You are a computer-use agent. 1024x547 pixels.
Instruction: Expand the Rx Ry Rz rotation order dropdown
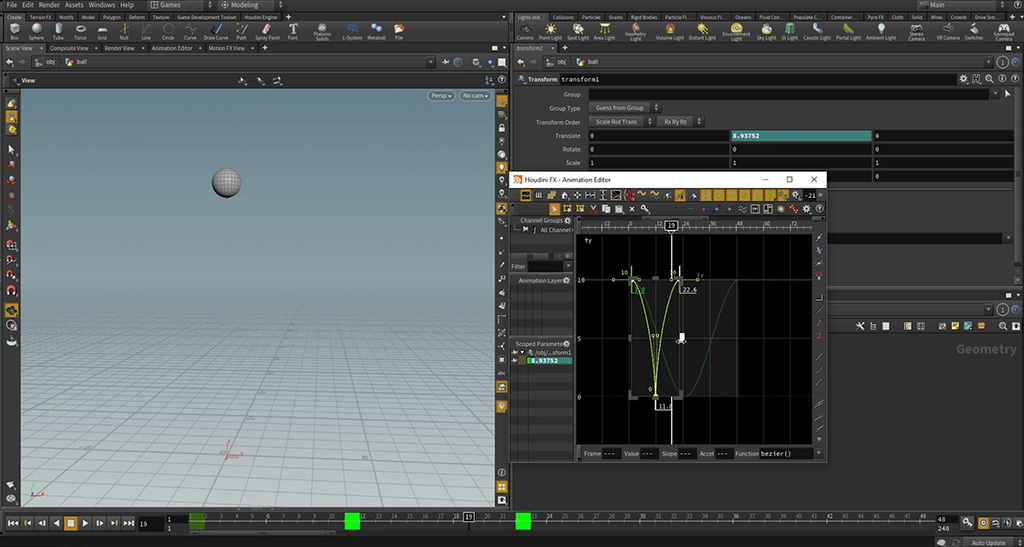(679, 122)
